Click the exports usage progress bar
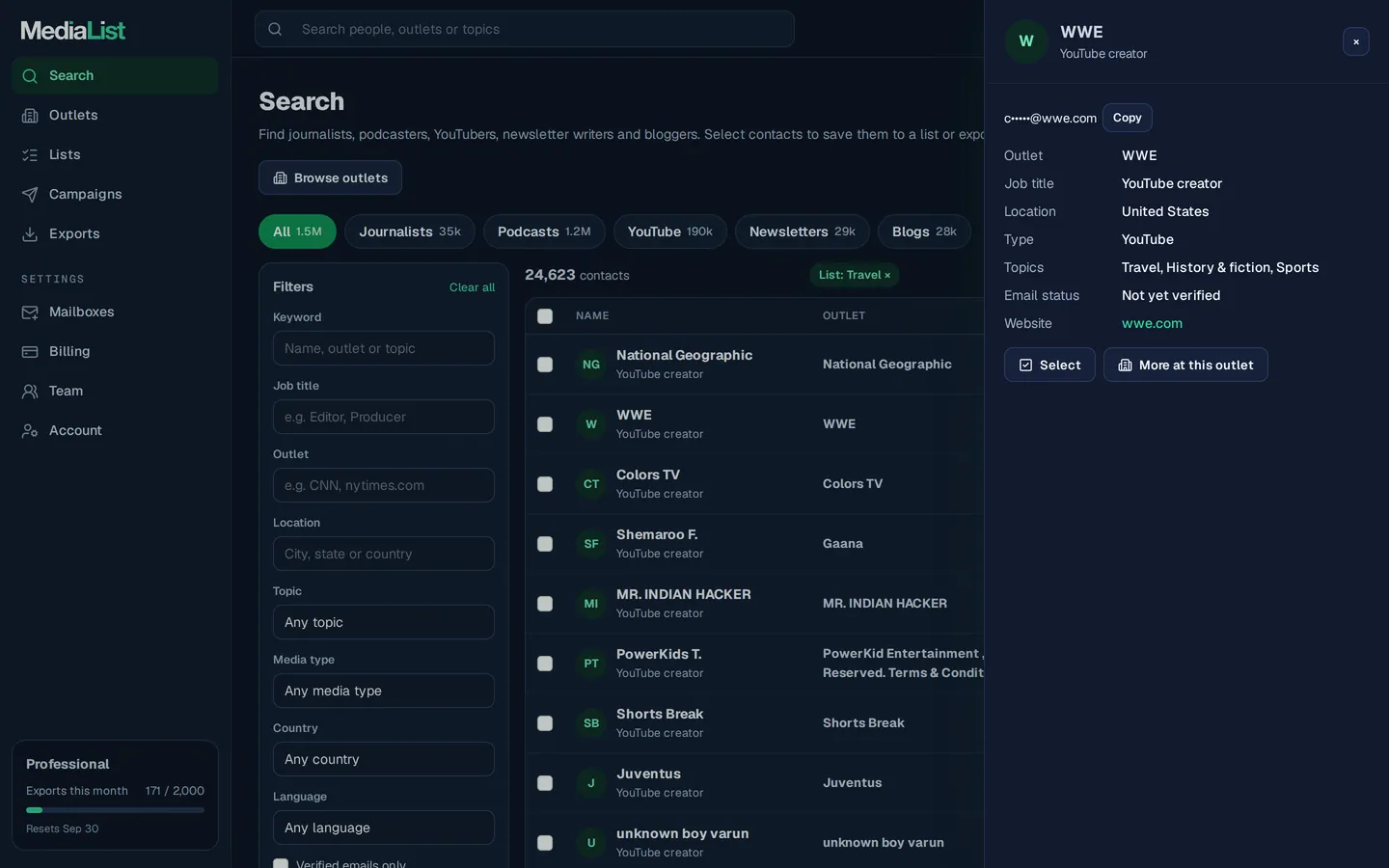This screenshot has width=1389, height=868. (115, 810)
